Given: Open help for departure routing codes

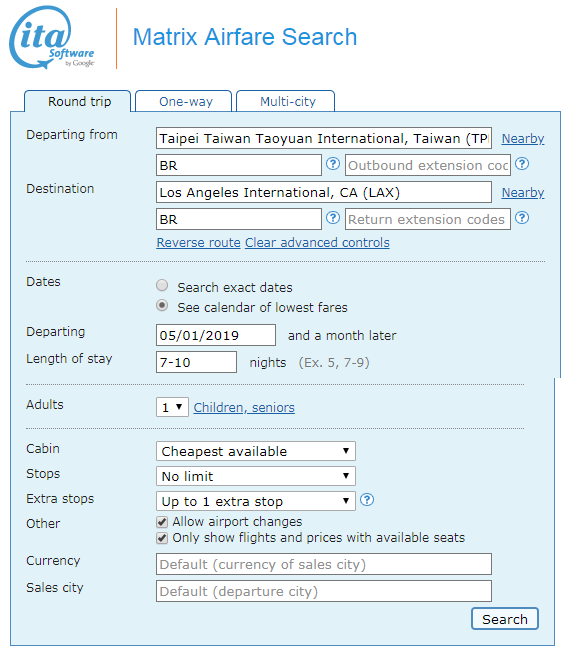Looking at the screenshot, I should point(333,164).
